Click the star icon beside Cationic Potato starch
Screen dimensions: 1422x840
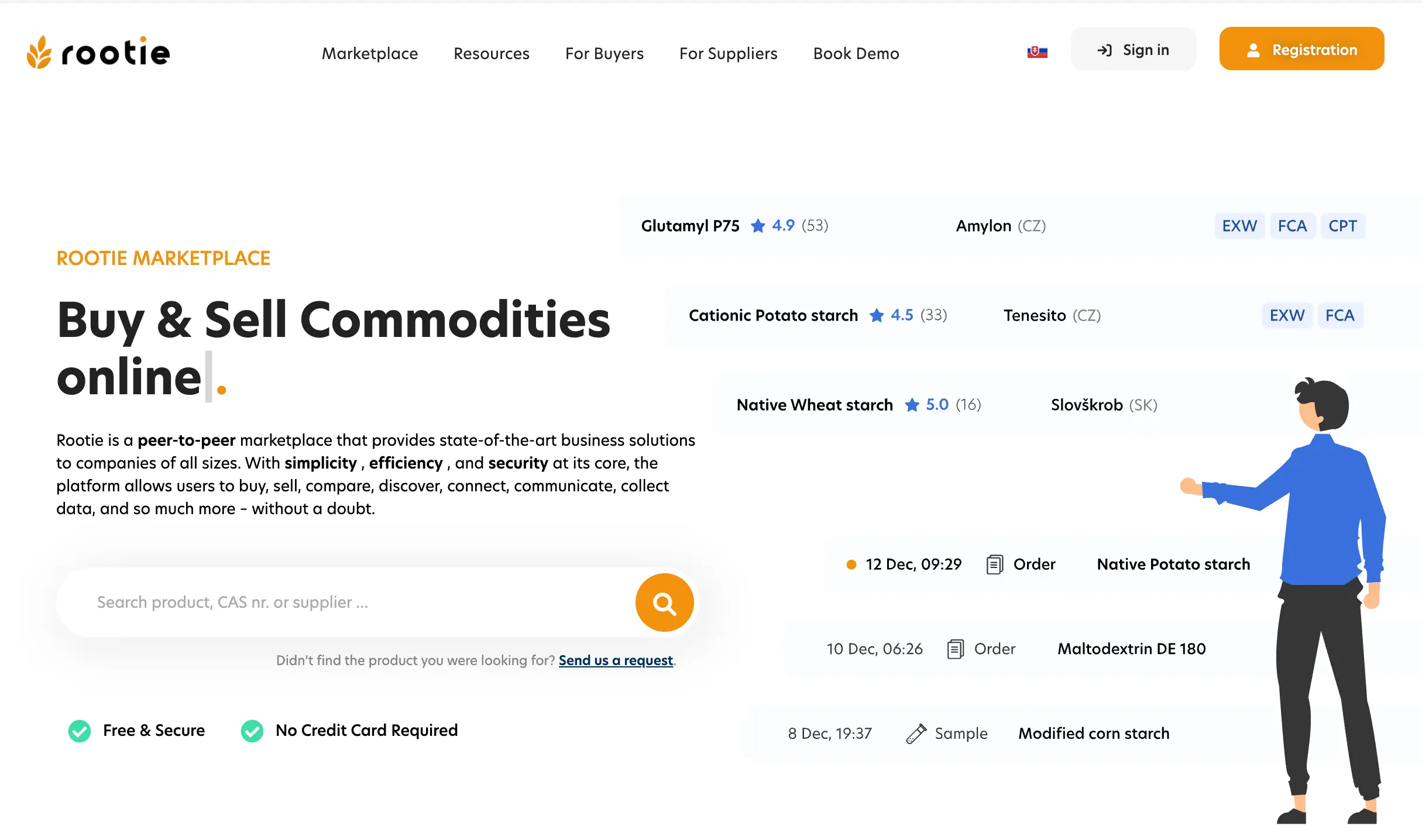coord(877,316)
